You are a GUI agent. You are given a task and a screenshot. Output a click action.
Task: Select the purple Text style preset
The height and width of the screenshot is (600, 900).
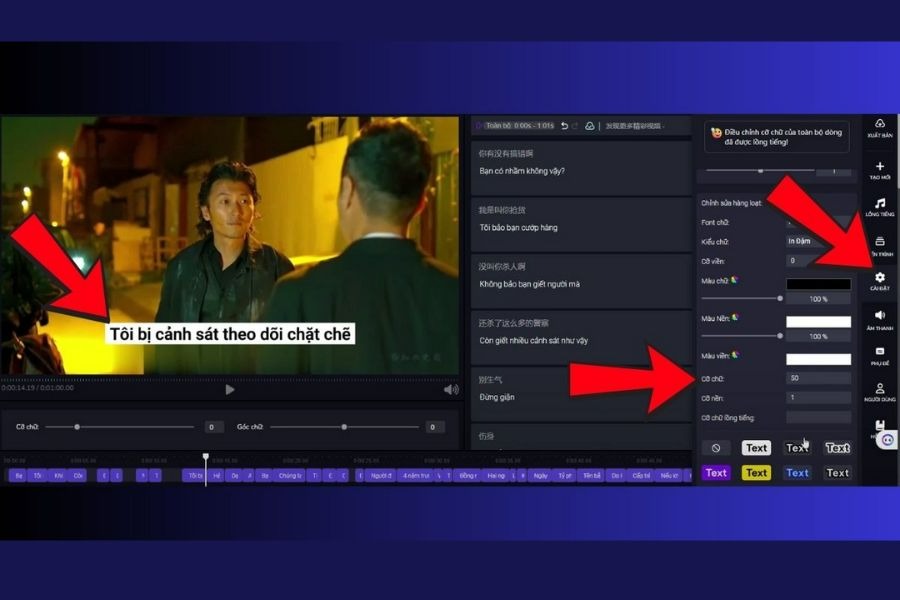coord(716,473)
